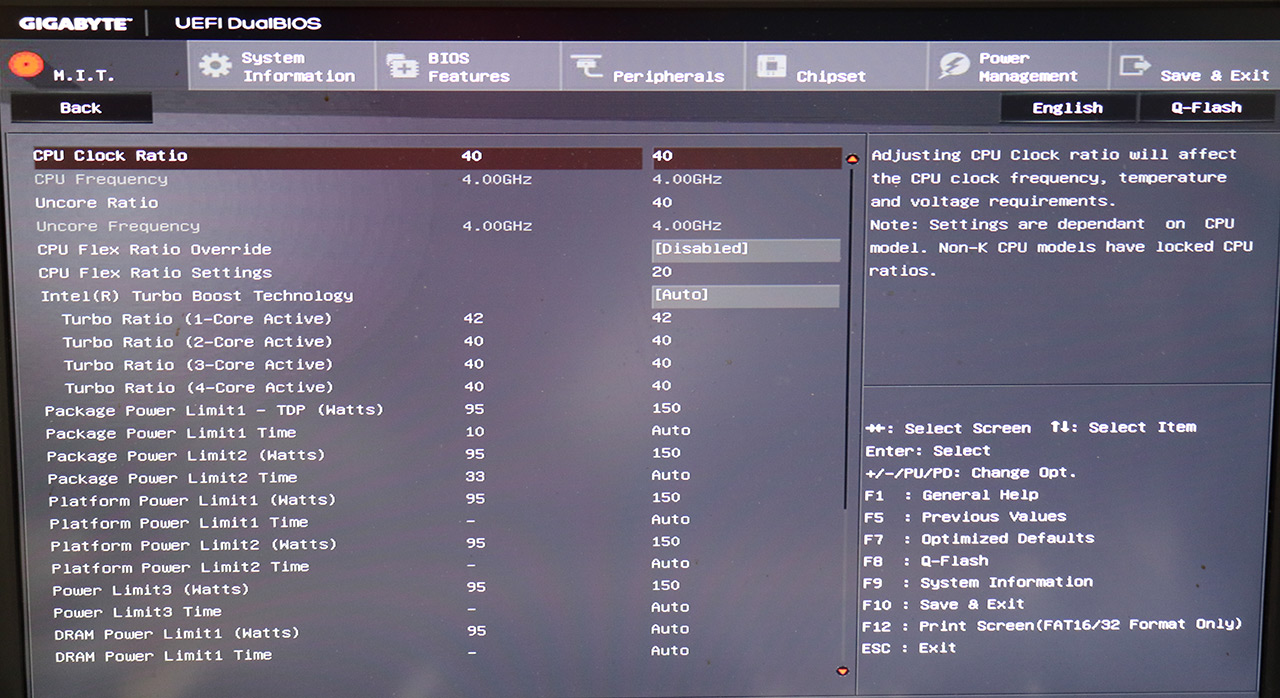Image resolution: width=1280 pixels, height=698 pixels.
Task: Select Intel(R) Turbo Boost Technology label
Action: pyautogui.click(x=197, y=296)
